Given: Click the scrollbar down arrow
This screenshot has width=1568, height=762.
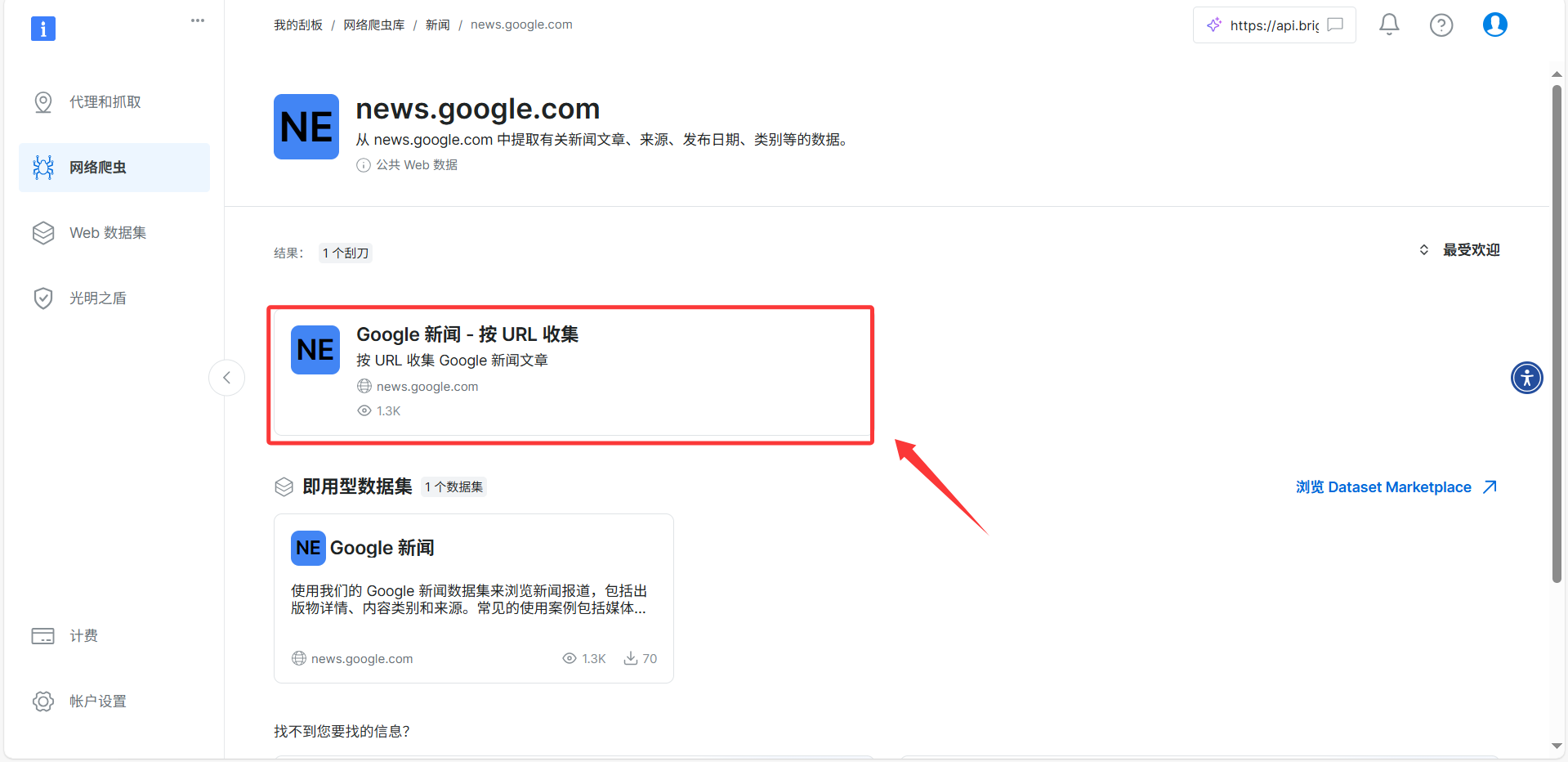Looking at the screenshot, I should [x=1557, y=746].
